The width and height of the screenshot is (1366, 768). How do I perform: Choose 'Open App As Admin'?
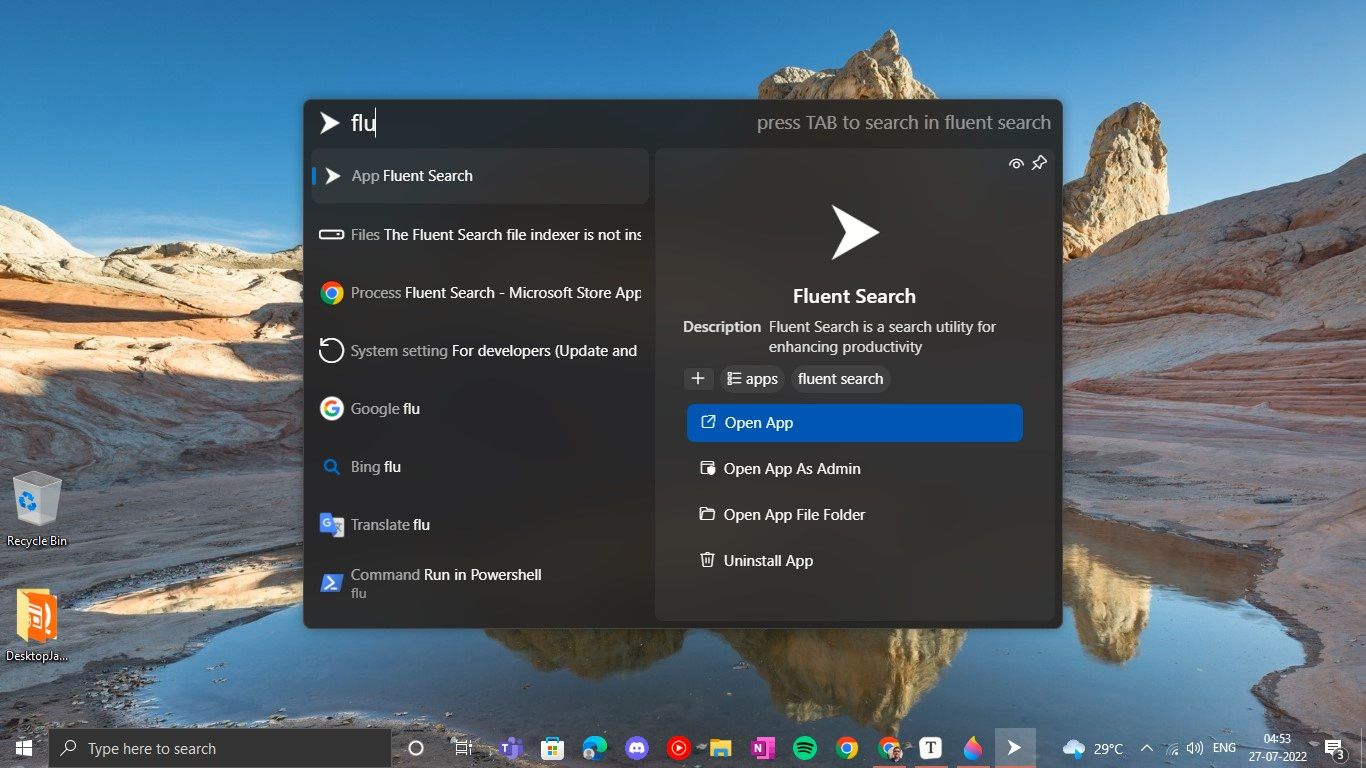pyautogui.click(x=855, y=469)
